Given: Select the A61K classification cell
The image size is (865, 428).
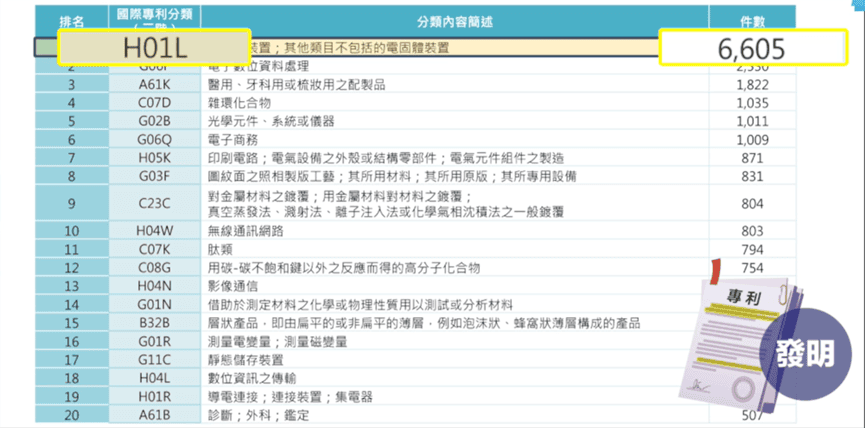Looking at the screenshot, I should pyautogui.click(x=155, y=85).
